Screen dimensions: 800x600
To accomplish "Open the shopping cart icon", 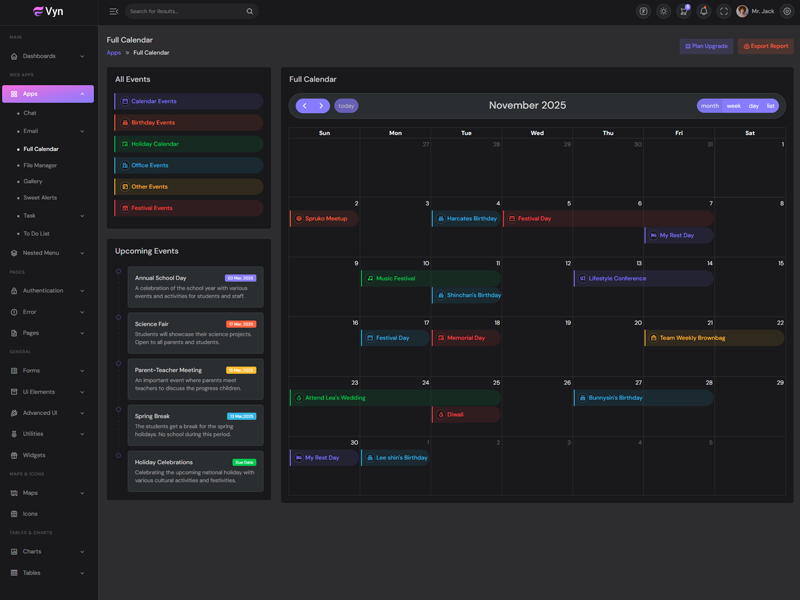I will pyautogui.click(x=683, y=11).
